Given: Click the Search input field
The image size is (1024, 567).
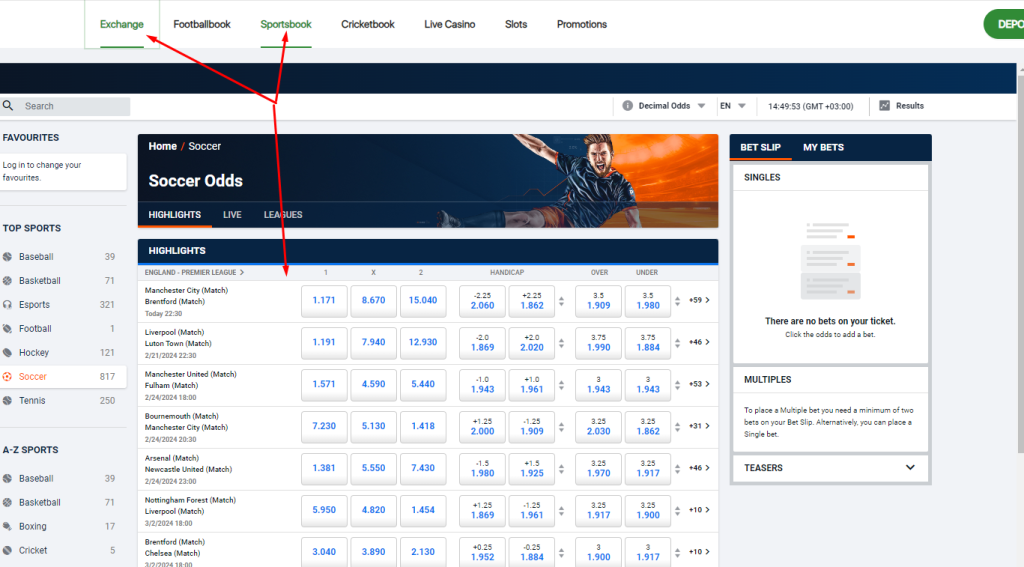Looking at the screenshot, I should click(74, 106).
